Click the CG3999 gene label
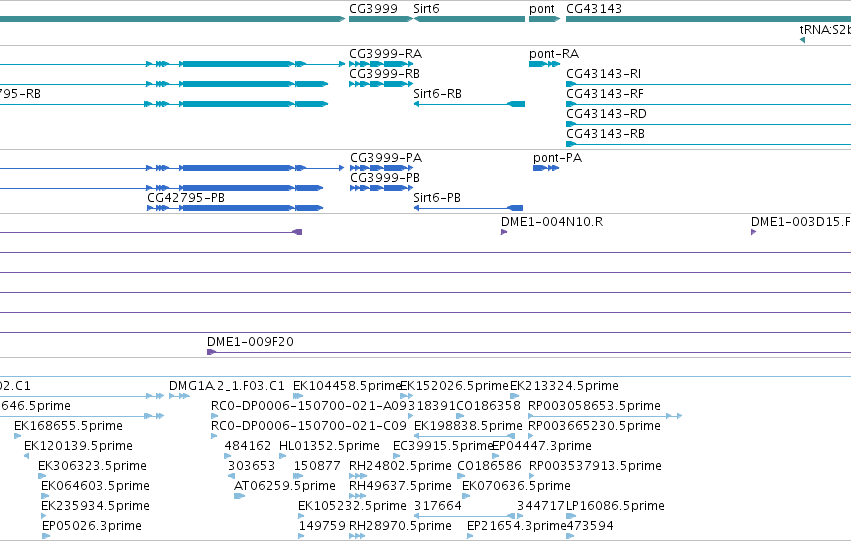 coord(373,9)
